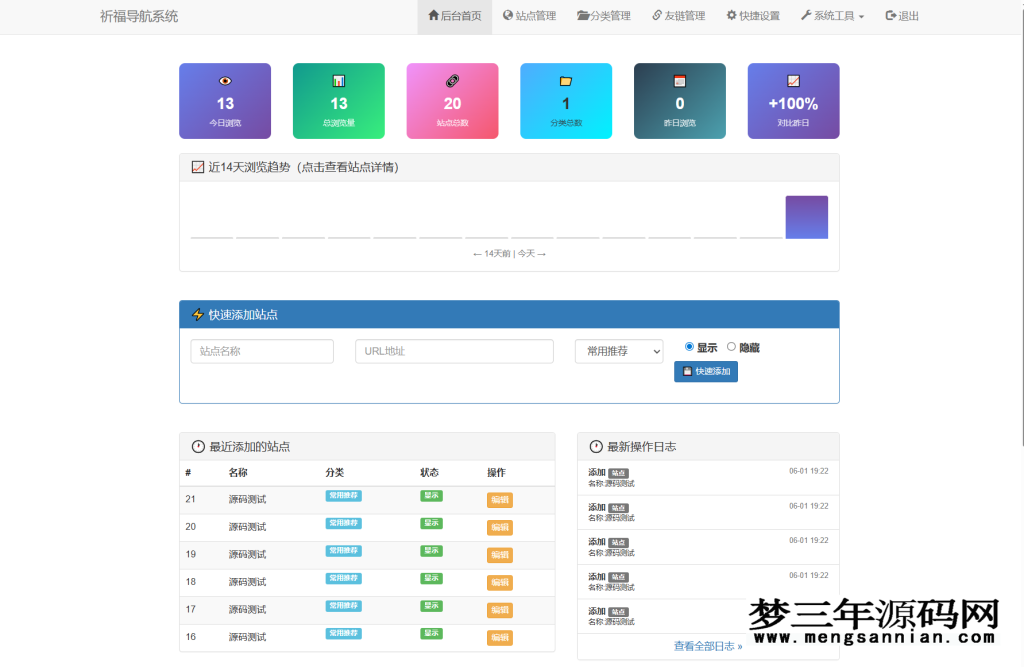Click the 状态 column header
Image resolution: width=1024 pixels, height=667 pixels.
(x=430, y=472)
